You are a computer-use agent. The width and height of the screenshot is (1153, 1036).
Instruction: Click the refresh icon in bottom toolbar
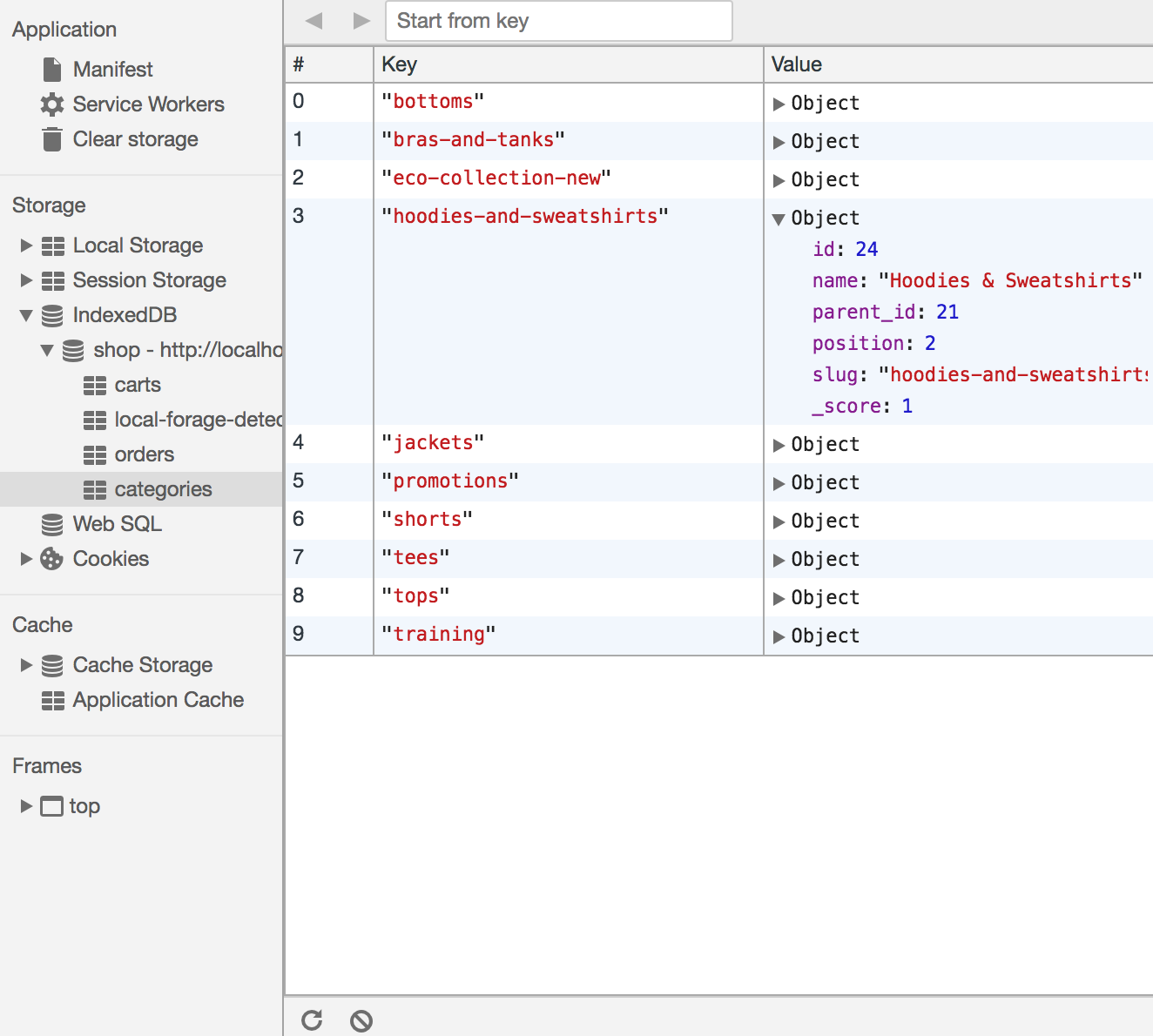pos(312,1020)
